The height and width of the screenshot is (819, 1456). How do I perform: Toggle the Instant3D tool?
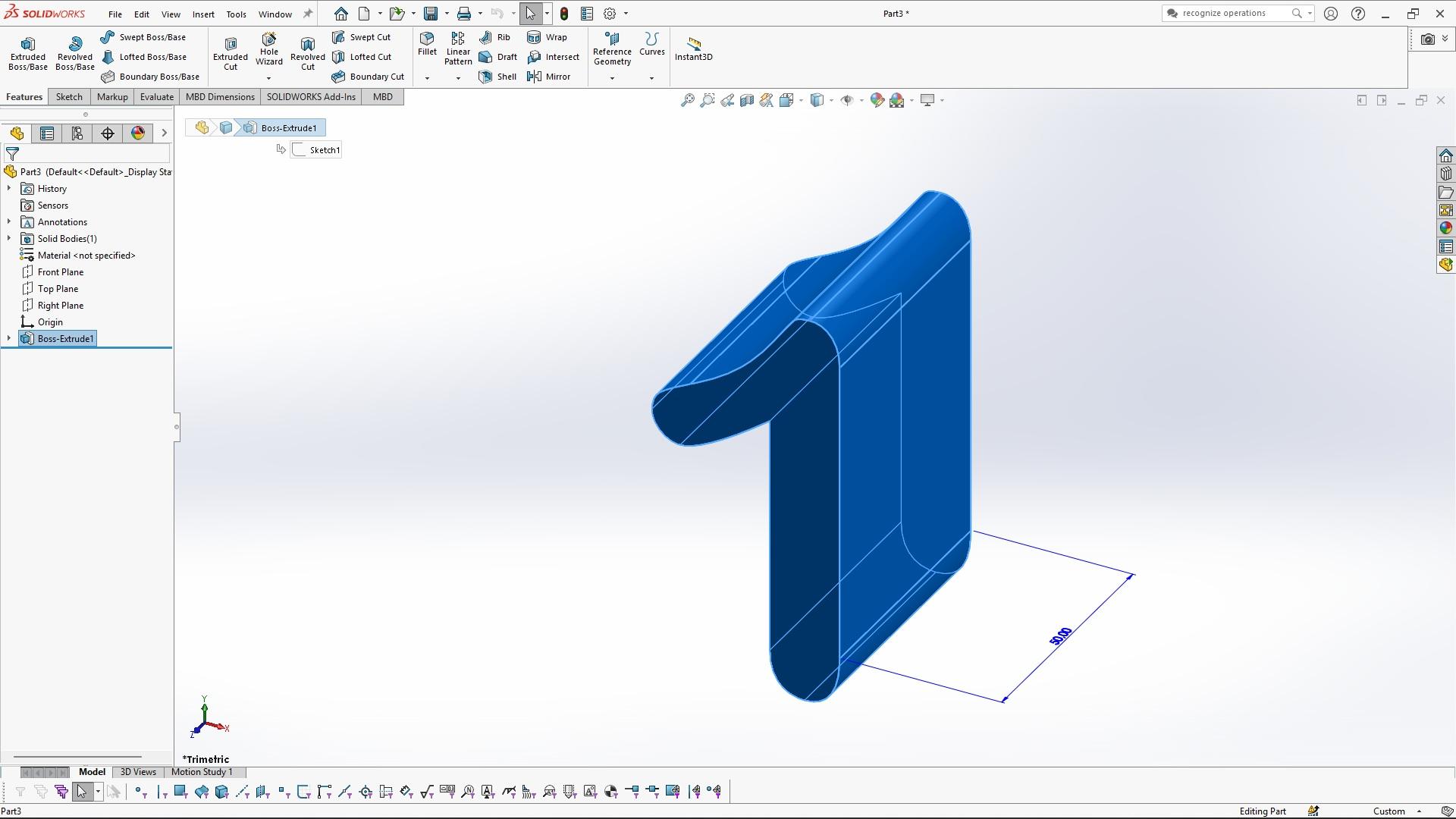(x=693, y=49)
